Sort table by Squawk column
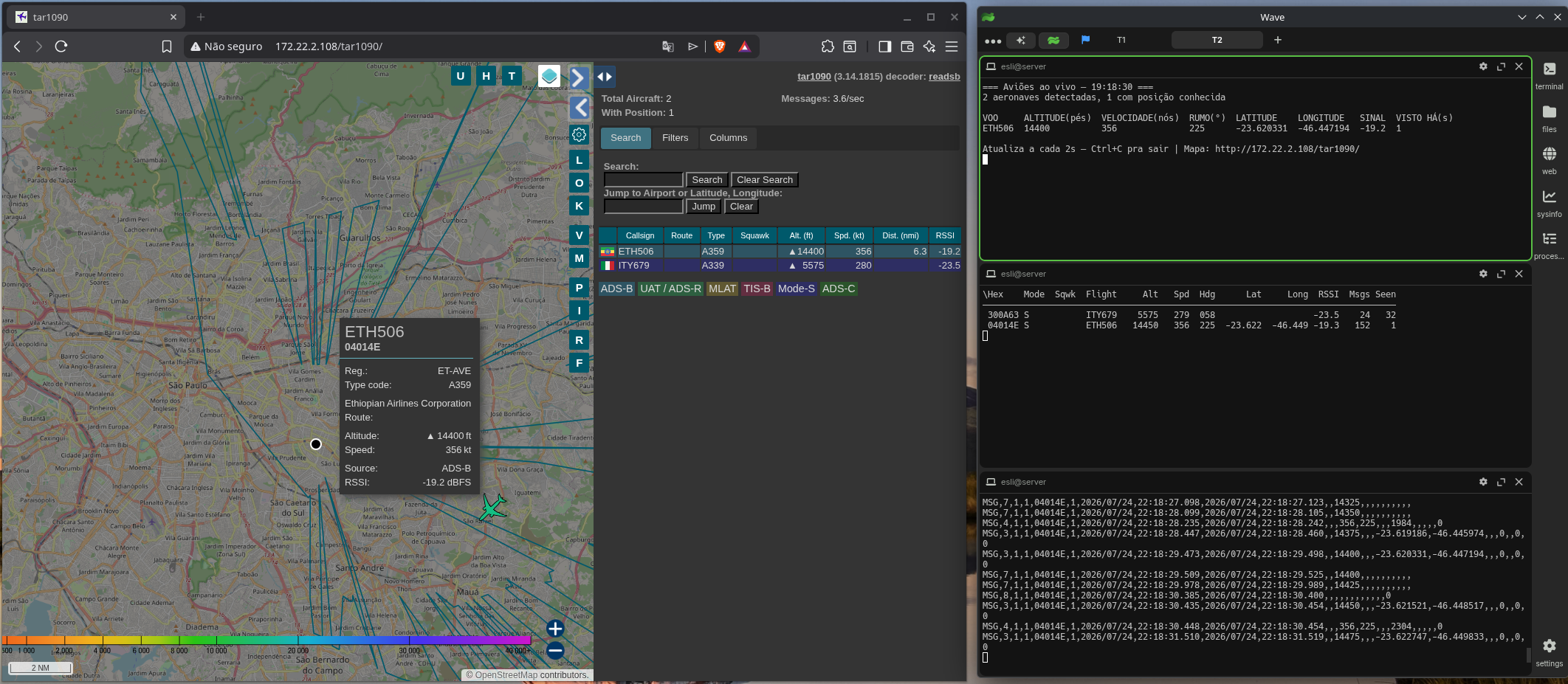This screenshot has width=1568, height=684. point(755,236)
